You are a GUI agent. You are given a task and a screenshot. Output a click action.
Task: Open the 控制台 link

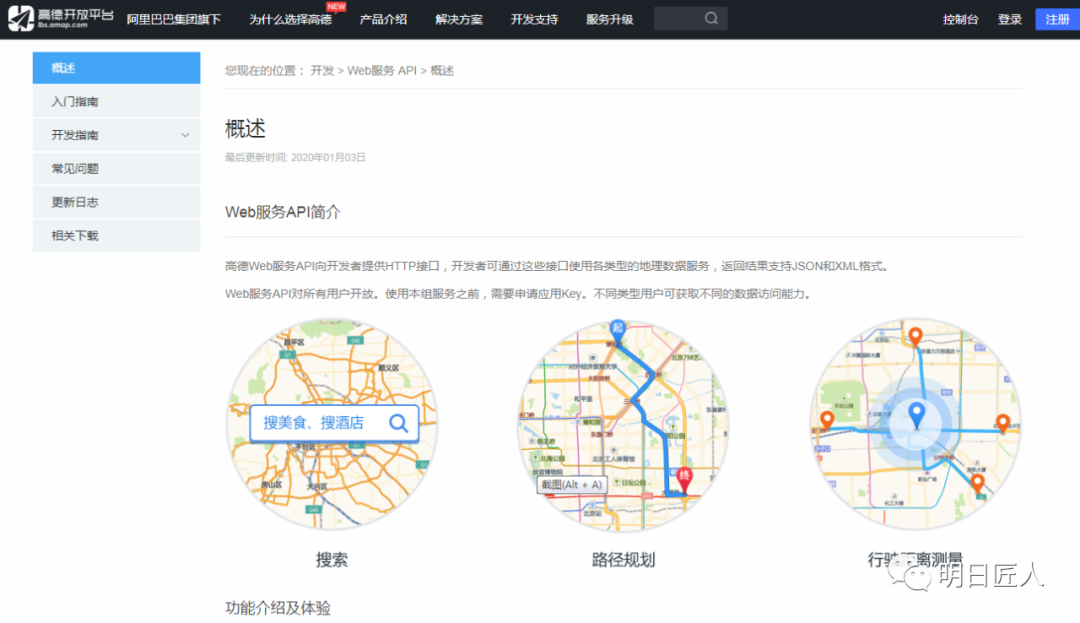click(960, 19)
